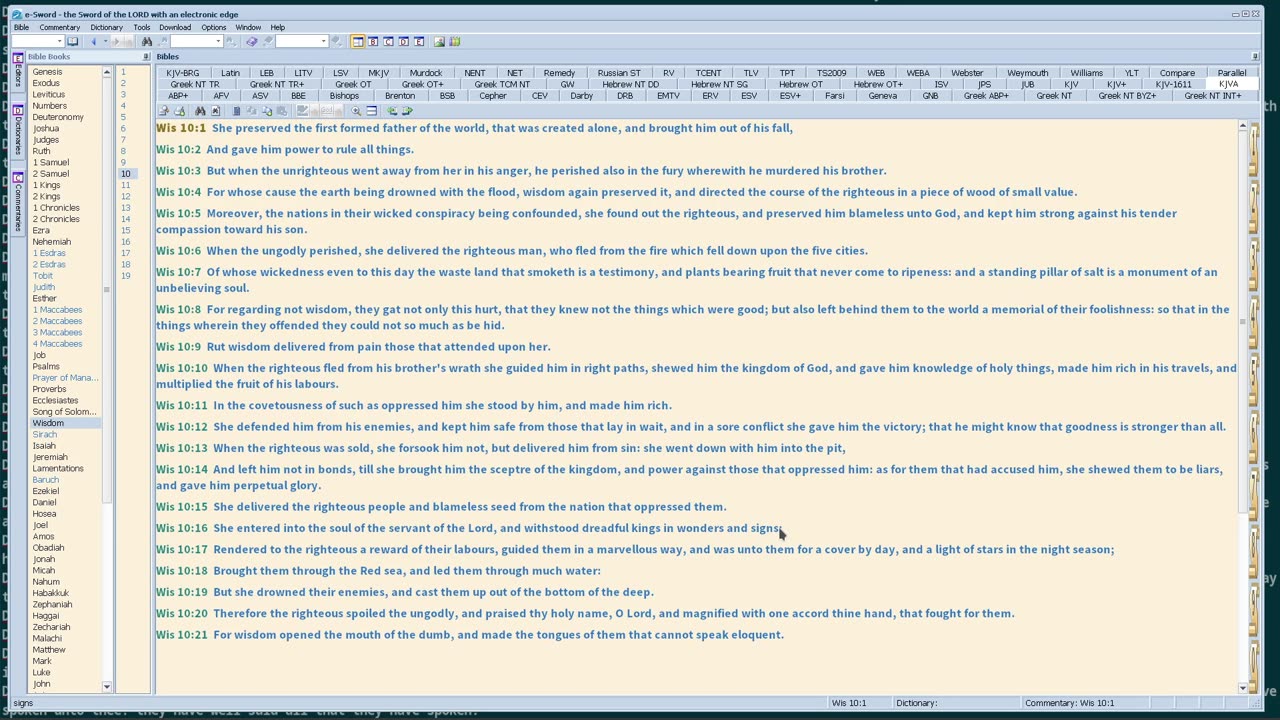Maximize the Commentary window with C icon
Viewport: 1280px width, 720px height.
click(x=388, y=41)
